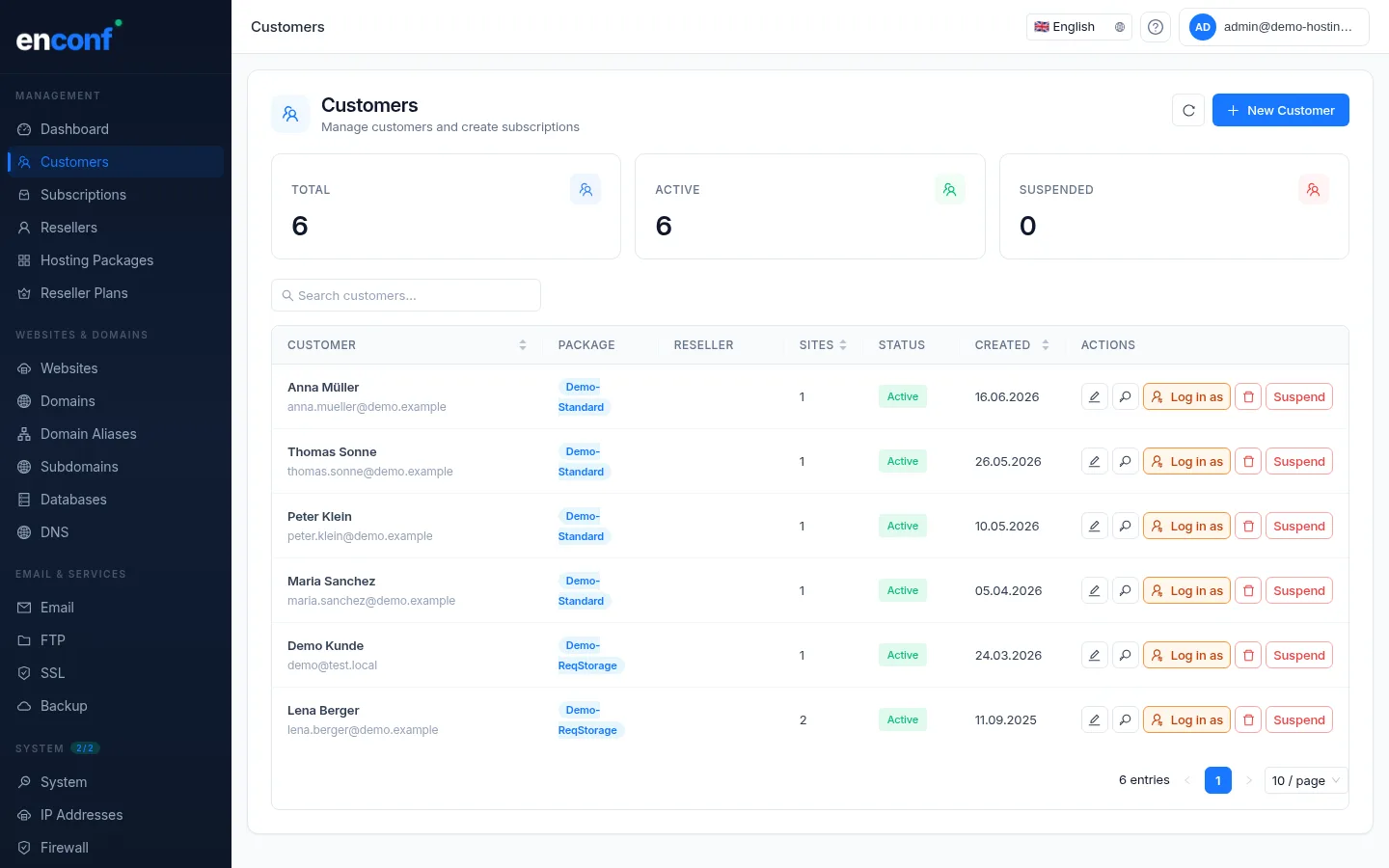Delete Lena Berger using trash icon
1389x868 pixels.
point(1248,719)
